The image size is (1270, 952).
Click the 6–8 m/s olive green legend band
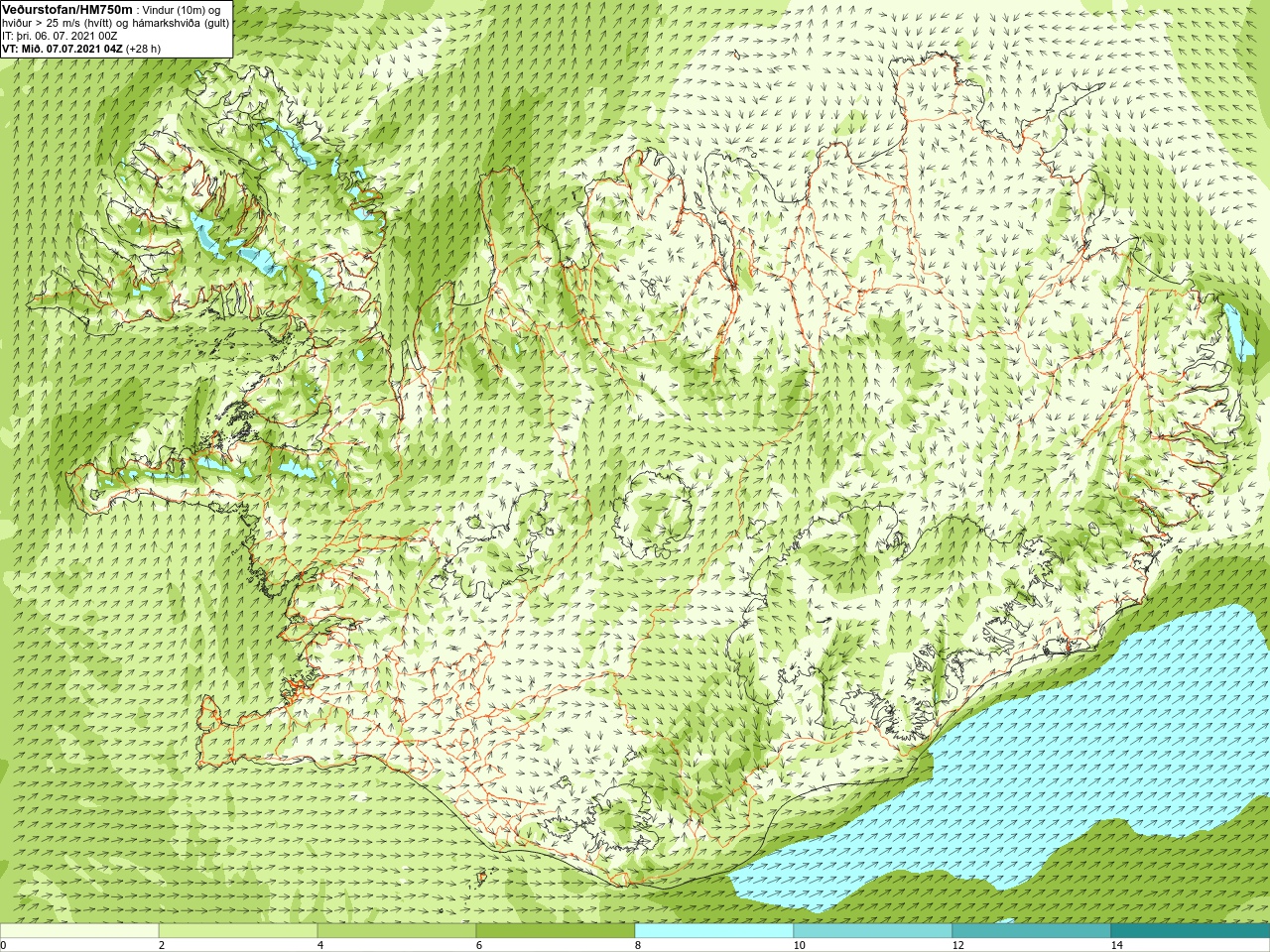click(556, 931)
